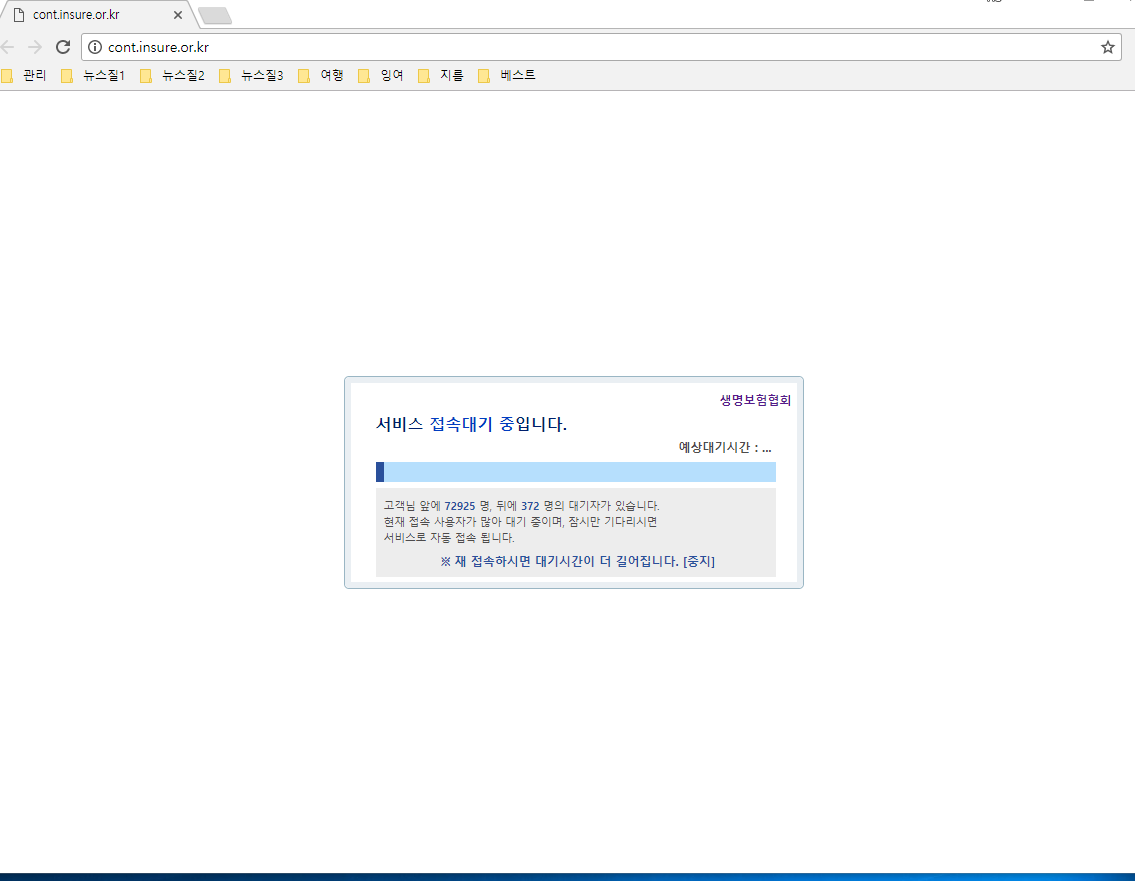The height and width of the screenshot is (881, 1135).
Task: Click the folder icon beside 여행 bookmark
Action: pos(303,75)
